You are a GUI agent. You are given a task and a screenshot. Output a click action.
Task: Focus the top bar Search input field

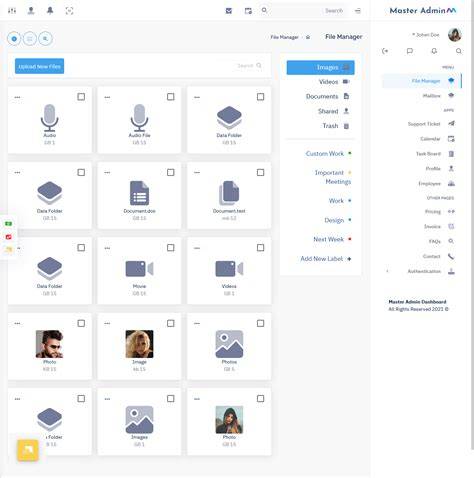(308, 11)
